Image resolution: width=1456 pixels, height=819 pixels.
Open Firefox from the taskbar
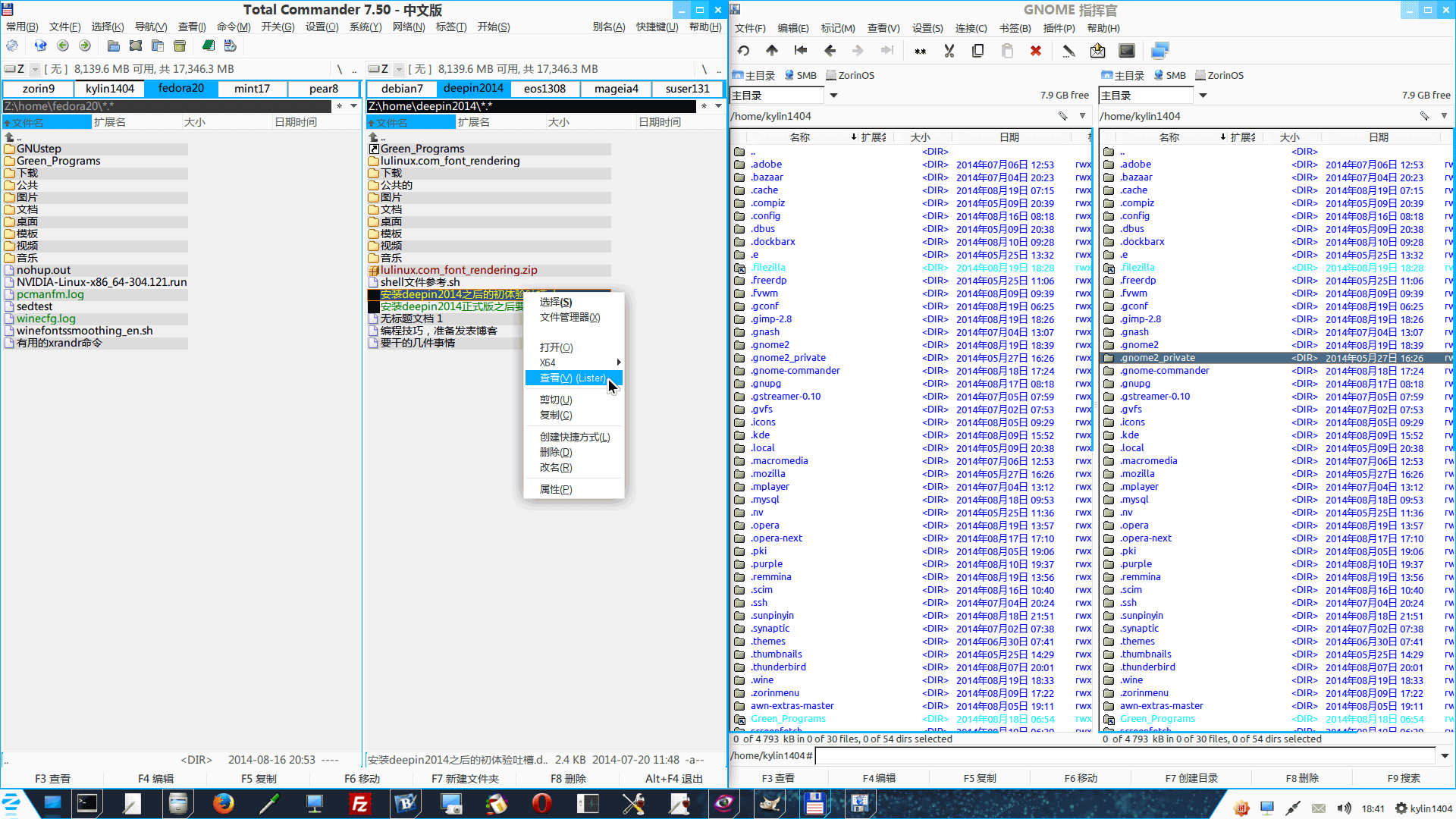tap(223, 804)
